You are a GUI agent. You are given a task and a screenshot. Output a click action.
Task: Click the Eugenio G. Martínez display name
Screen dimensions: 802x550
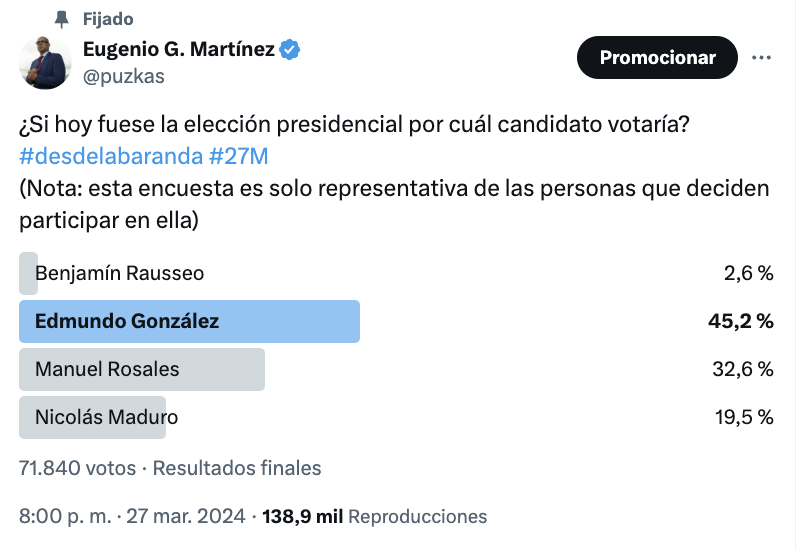[179, 50]
